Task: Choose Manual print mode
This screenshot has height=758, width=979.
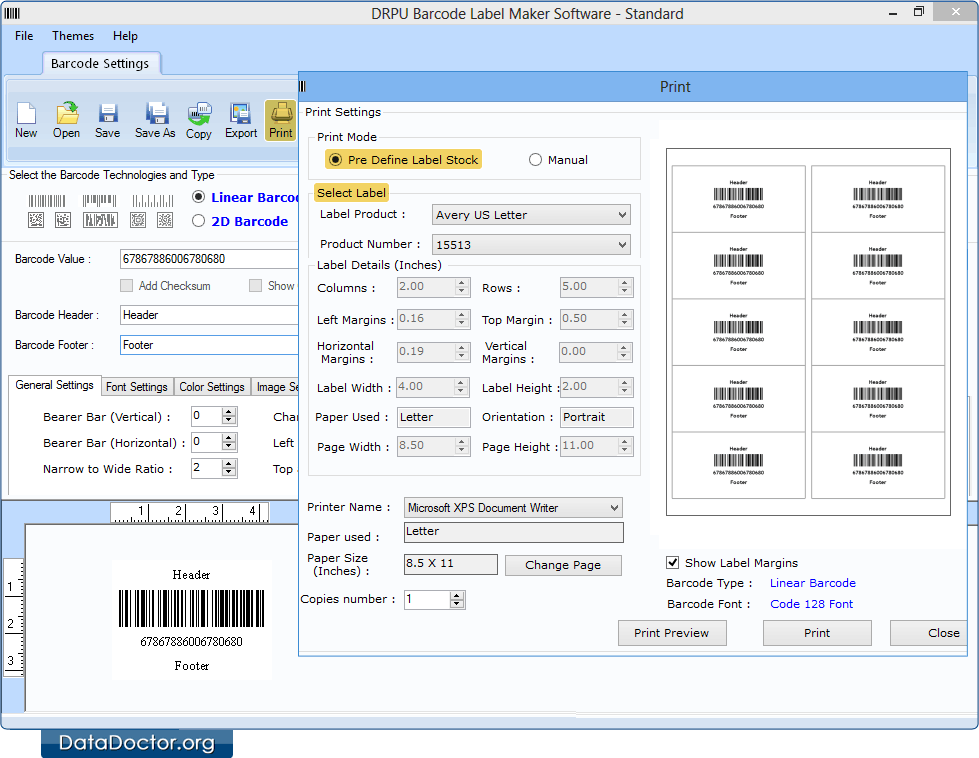Action: click(x=535, y=160)
